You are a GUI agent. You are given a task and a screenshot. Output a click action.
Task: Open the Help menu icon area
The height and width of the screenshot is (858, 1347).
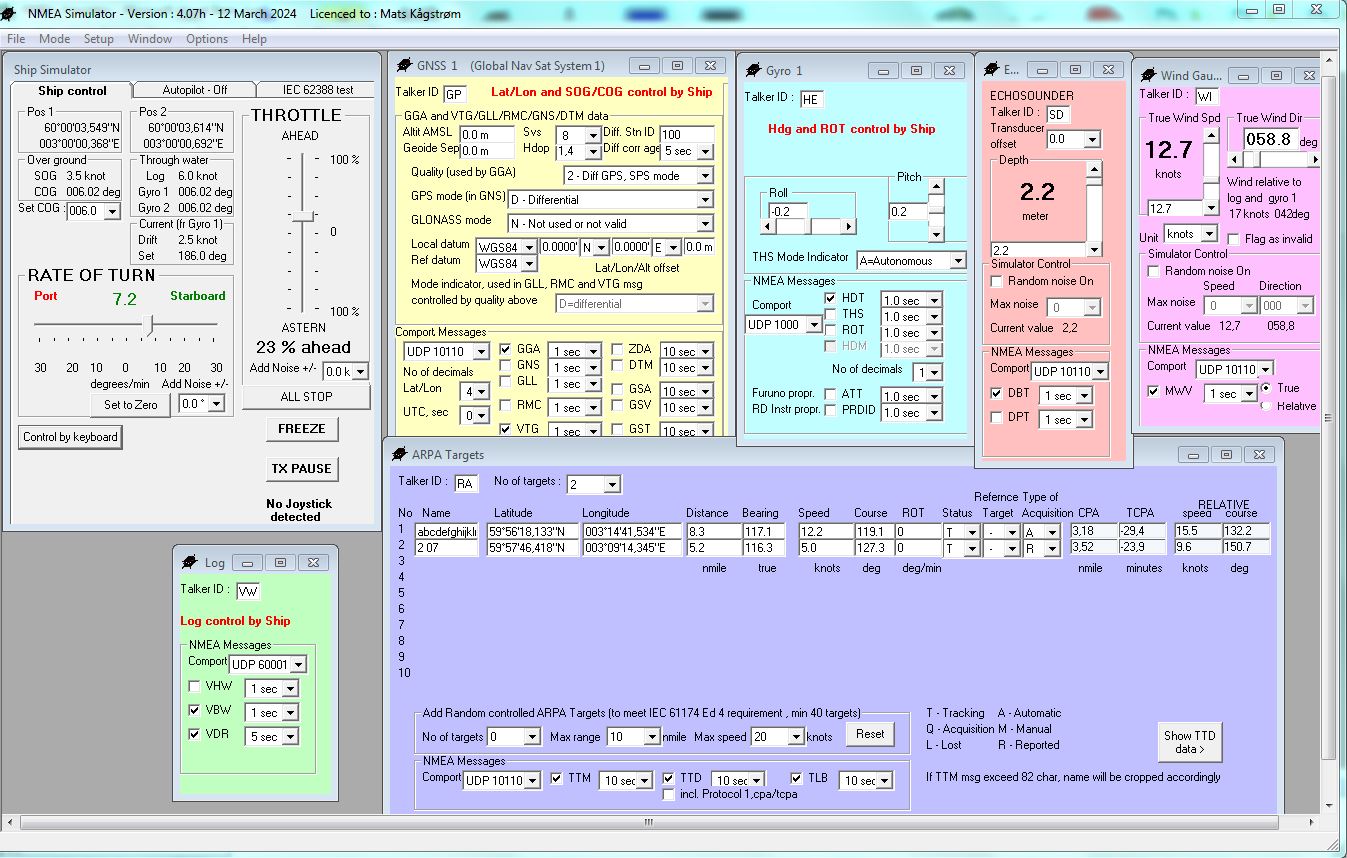[254, 39]
